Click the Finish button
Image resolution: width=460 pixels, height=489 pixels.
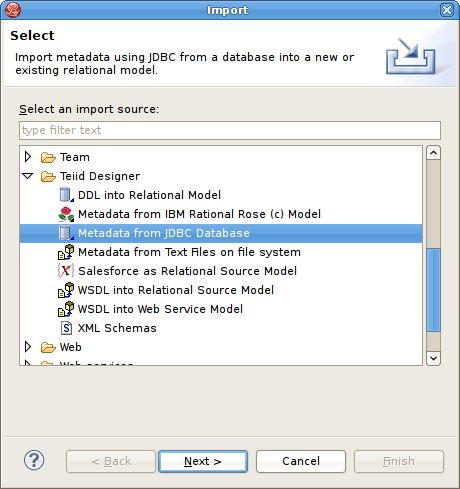point(399,461)
